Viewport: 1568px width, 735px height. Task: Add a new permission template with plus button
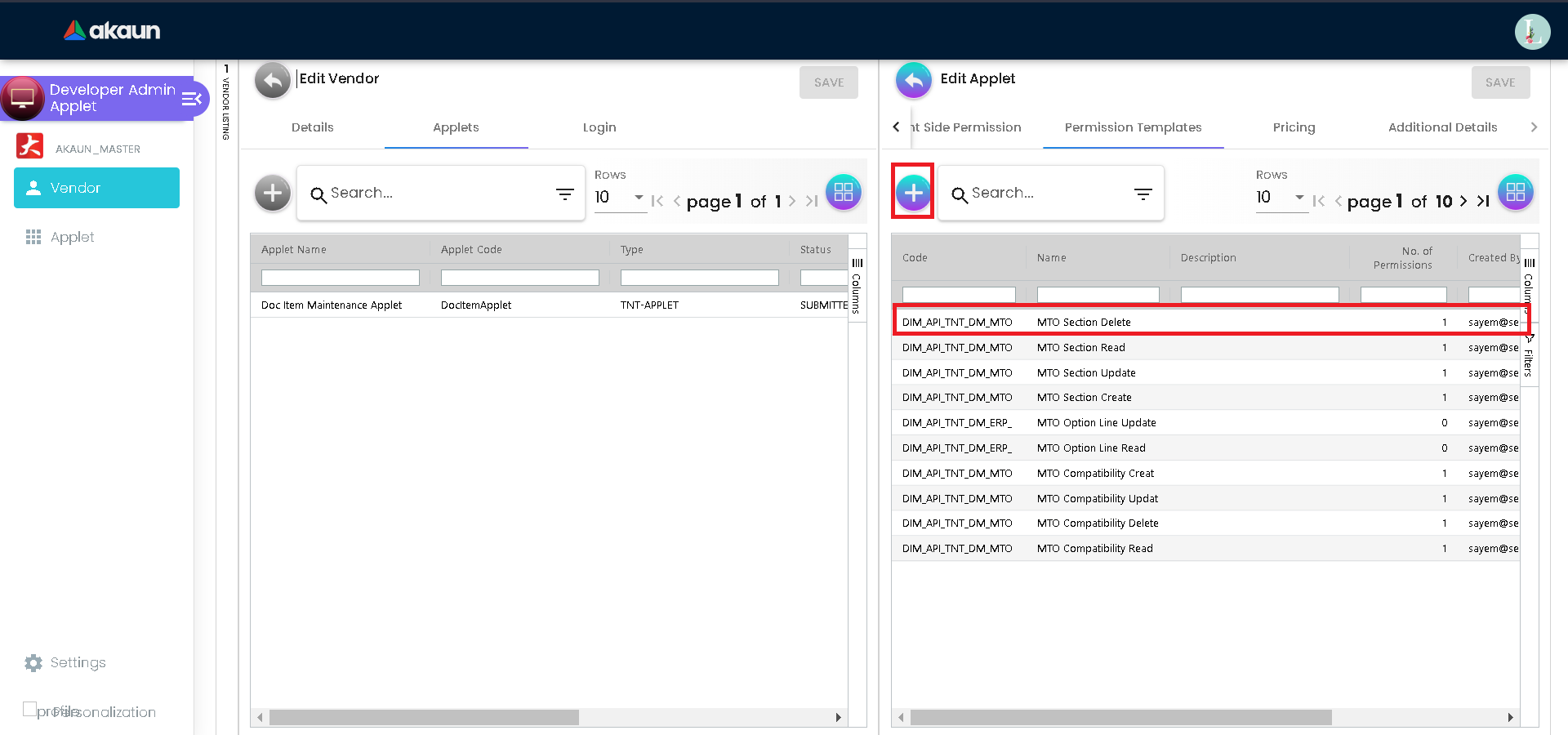coord(913,193)
